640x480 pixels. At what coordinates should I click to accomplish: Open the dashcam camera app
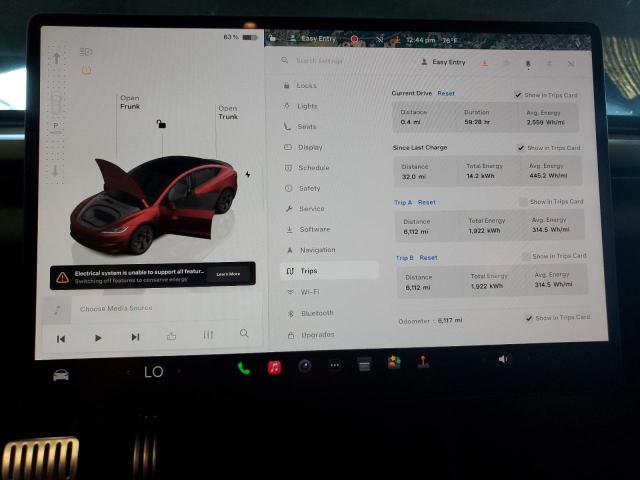tap(304, 366)
